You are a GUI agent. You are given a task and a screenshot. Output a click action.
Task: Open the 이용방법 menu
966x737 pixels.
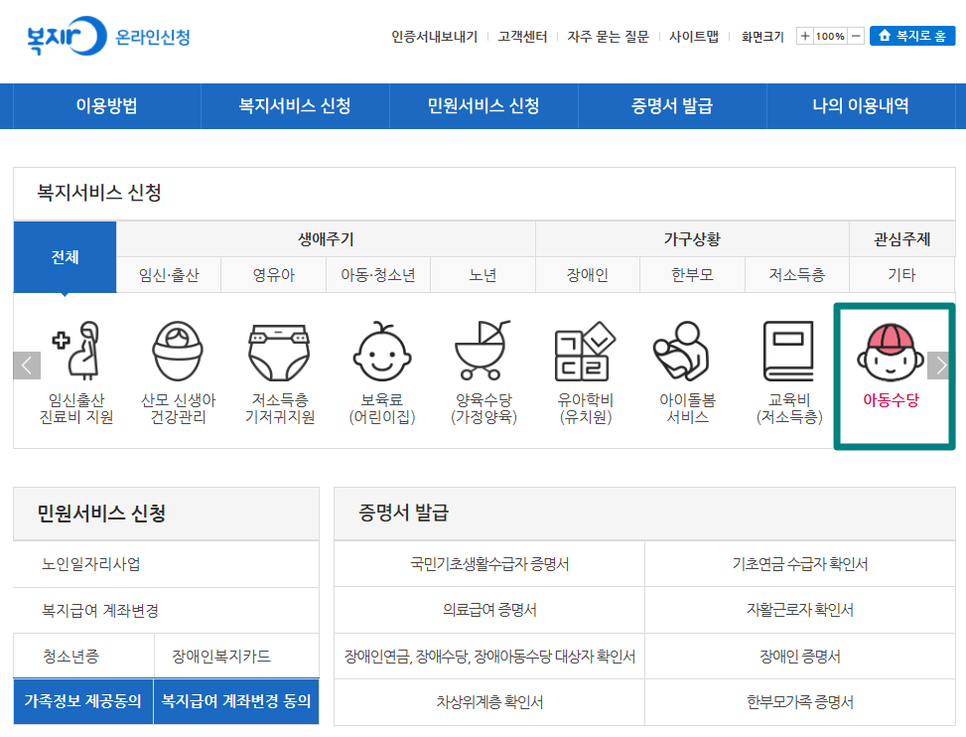107,105
